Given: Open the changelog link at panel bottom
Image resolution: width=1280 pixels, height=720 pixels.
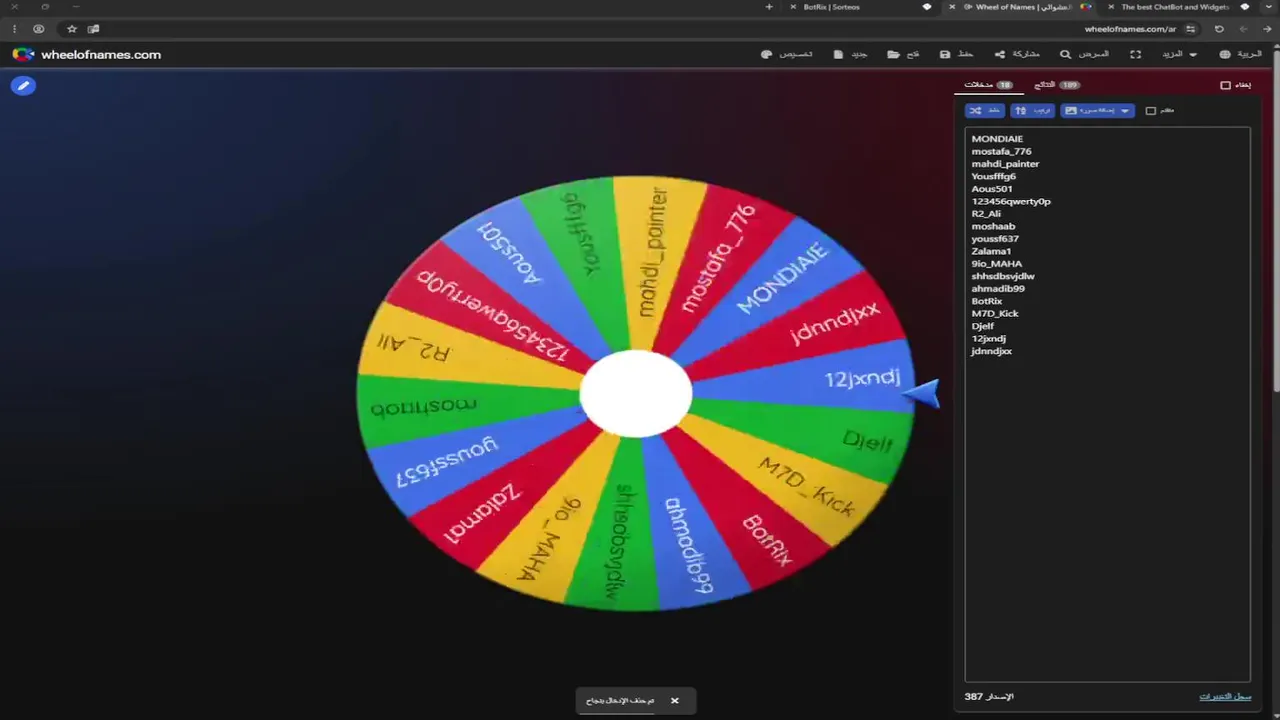Looking at the screenshot, I should [x=1225, y=696].
